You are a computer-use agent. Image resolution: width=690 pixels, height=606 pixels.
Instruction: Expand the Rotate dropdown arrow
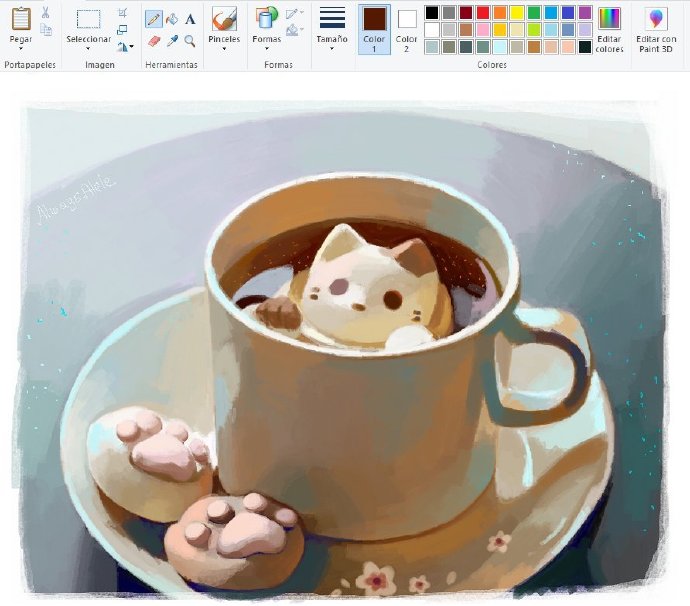(132, 46)
